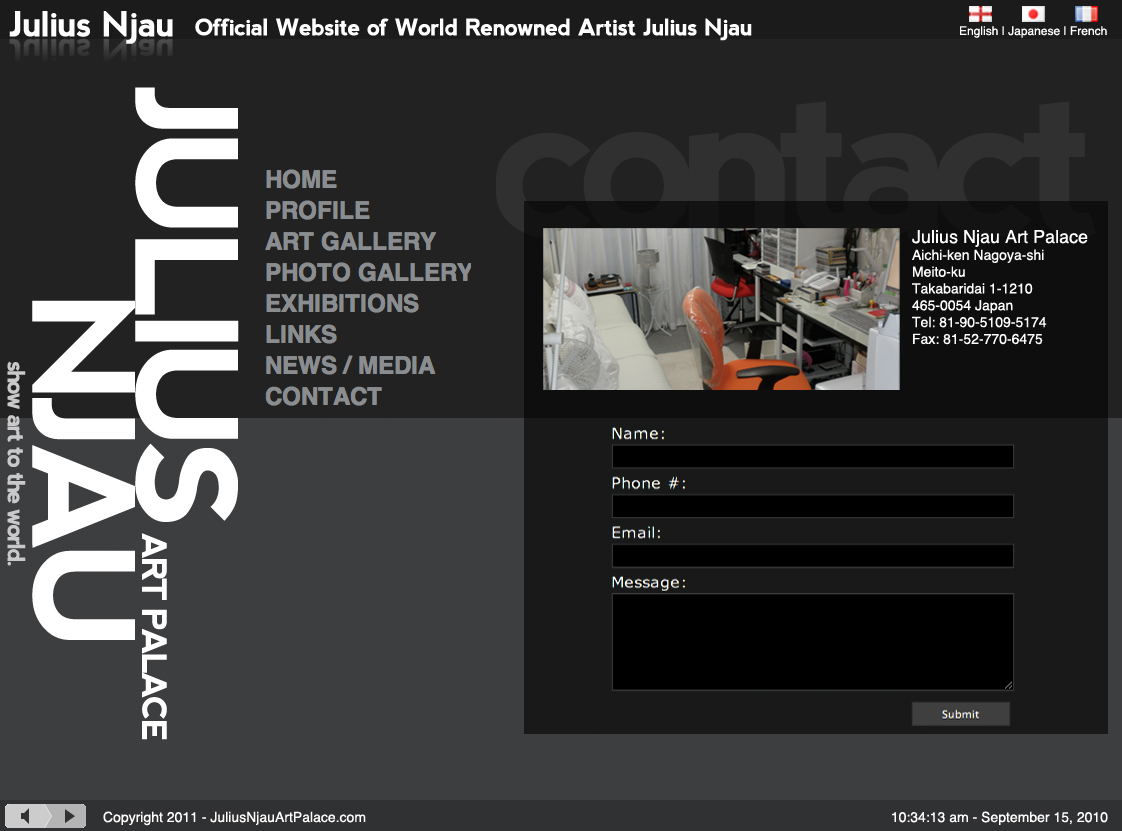Image resolution: width=1122 pixels, height=831 pixels.
Task: Click the Julius Njau header title
Action: [91, 27]
